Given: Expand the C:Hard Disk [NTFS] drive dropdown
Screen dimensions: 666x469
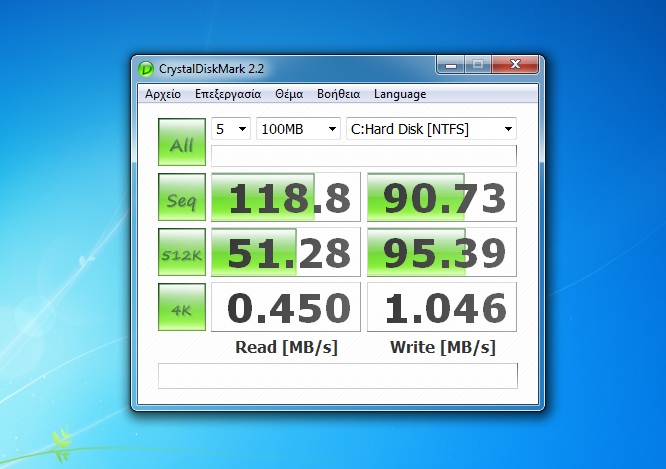Looking at the screenshot, I should pos(431,129).
